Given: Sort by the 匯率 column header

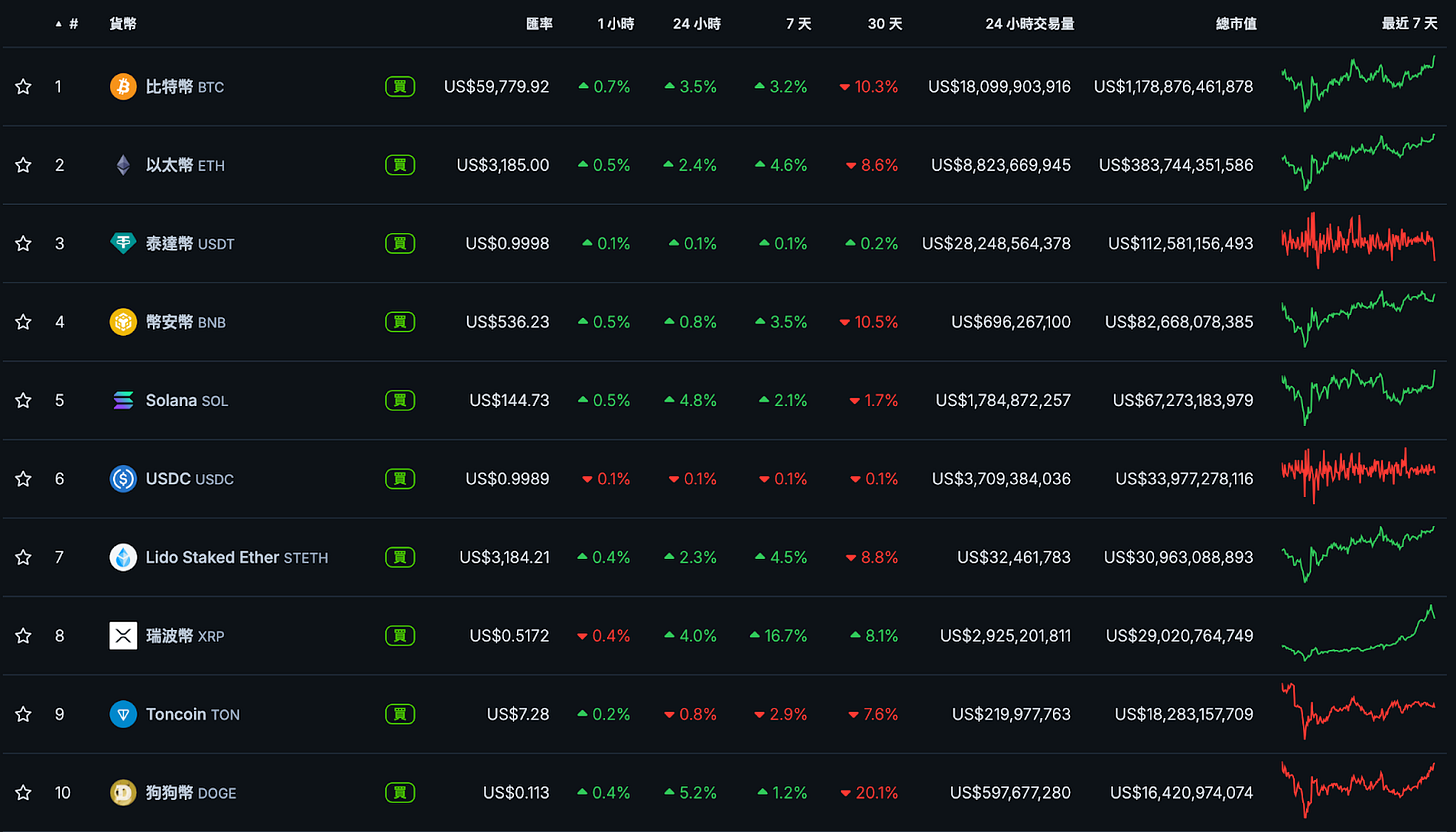Looking at the screenshot, I should click(x=539, y=23).
